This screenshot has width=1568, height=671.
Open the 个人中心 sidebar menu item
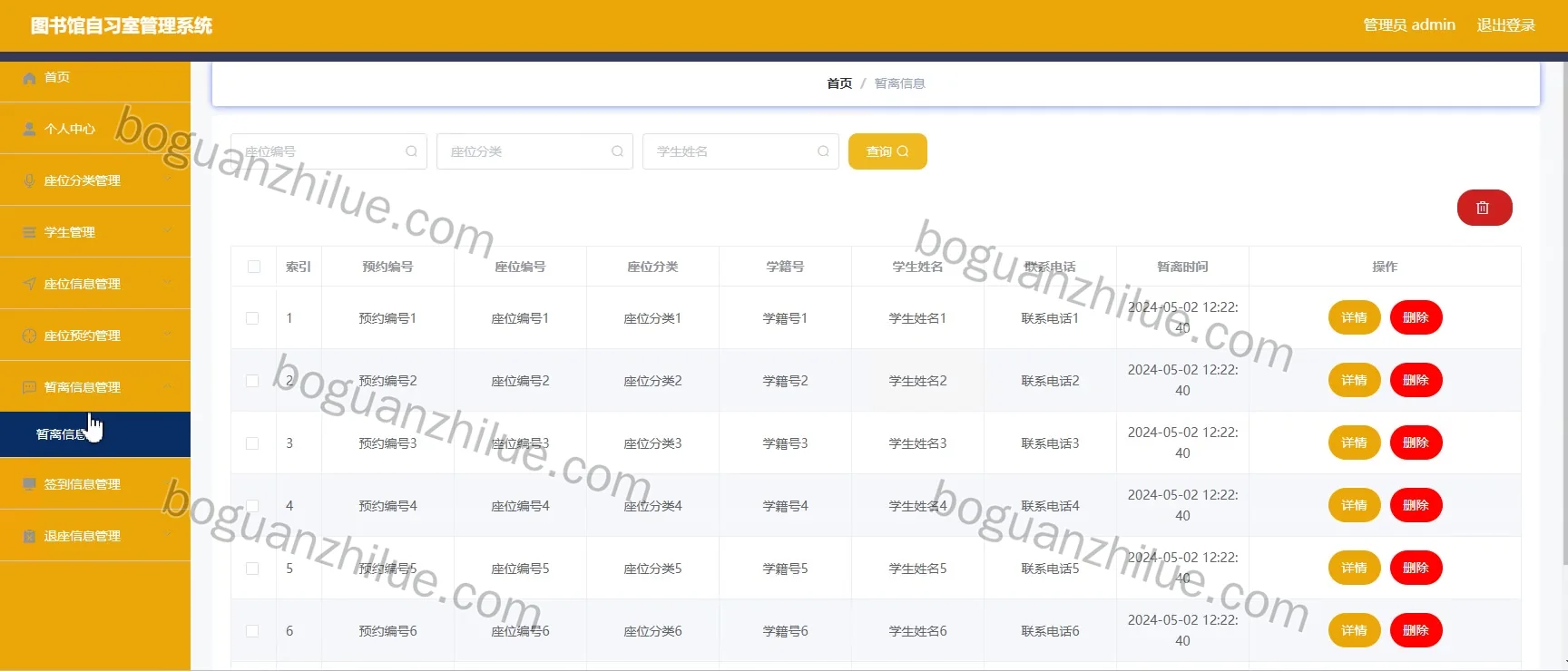pyautogui.click(x=95, y=130)
